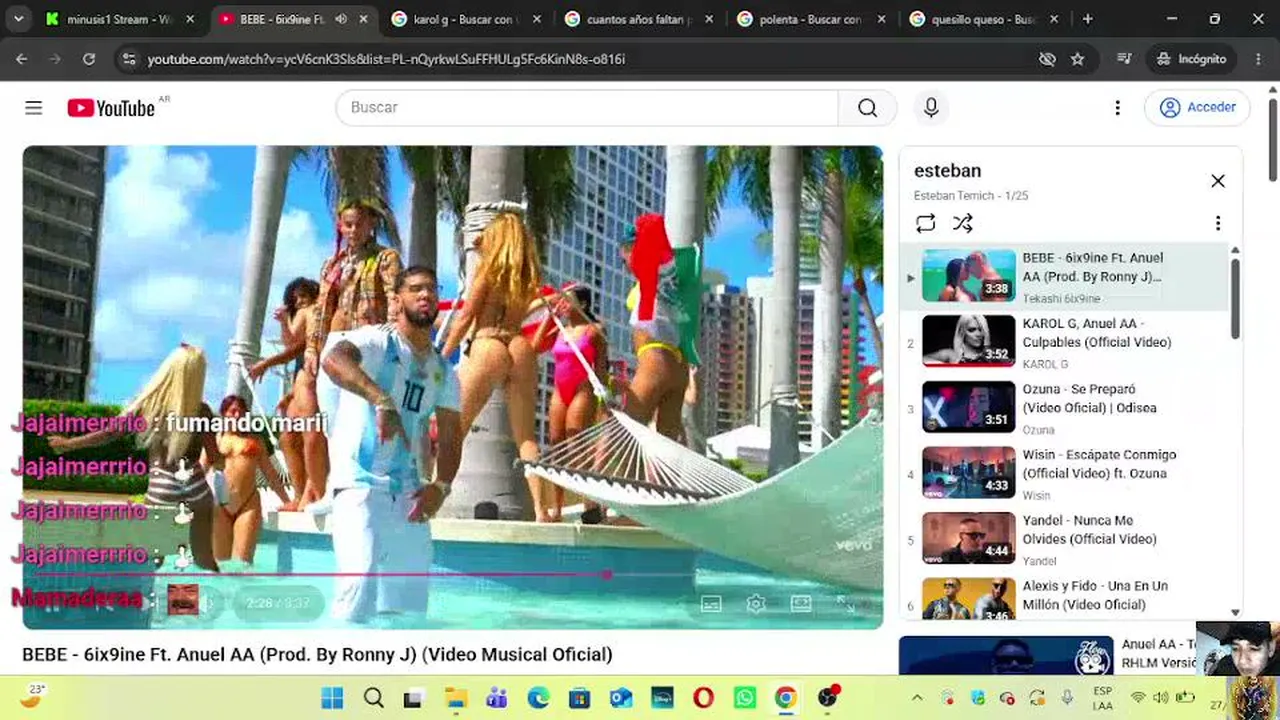Toggle shuffle for the esteban playlist
Image resolution: width=1280 pixels, height=720 pixels.
[x=962, y=223]
